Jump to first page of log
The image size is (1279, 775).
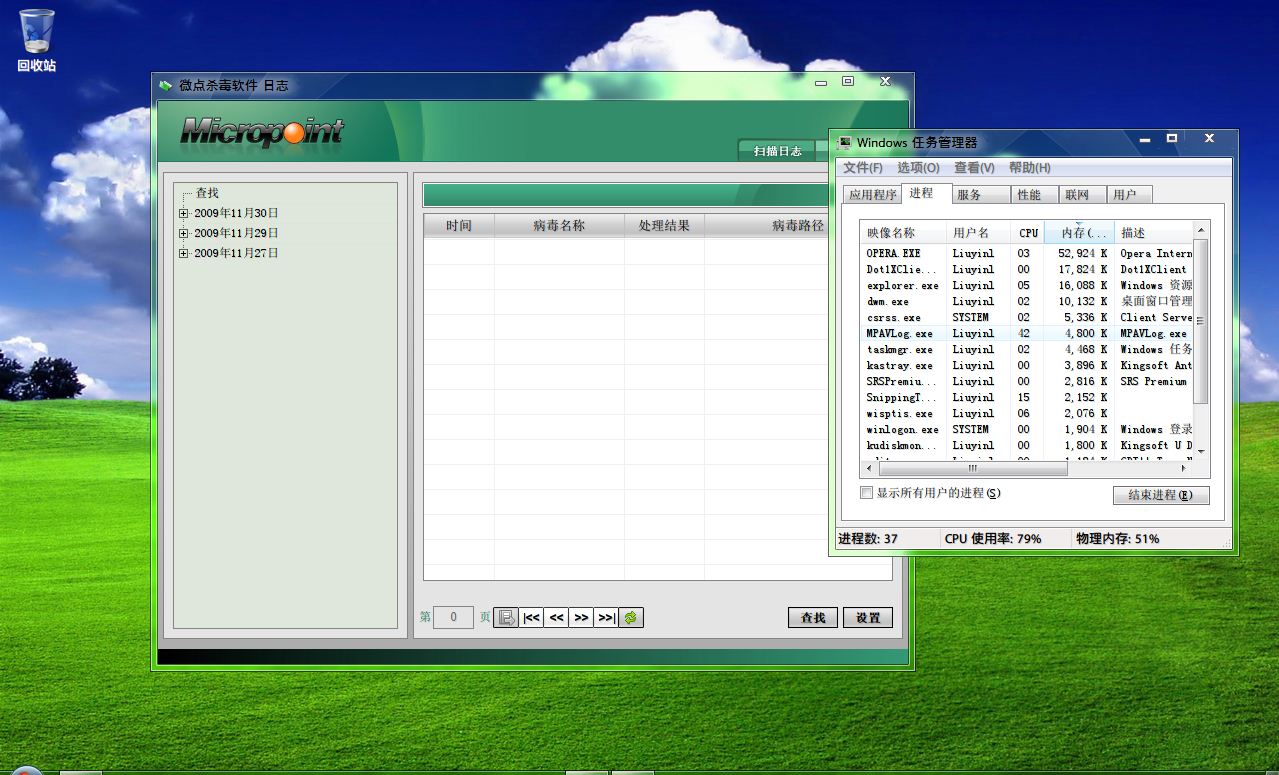(532, 618)
